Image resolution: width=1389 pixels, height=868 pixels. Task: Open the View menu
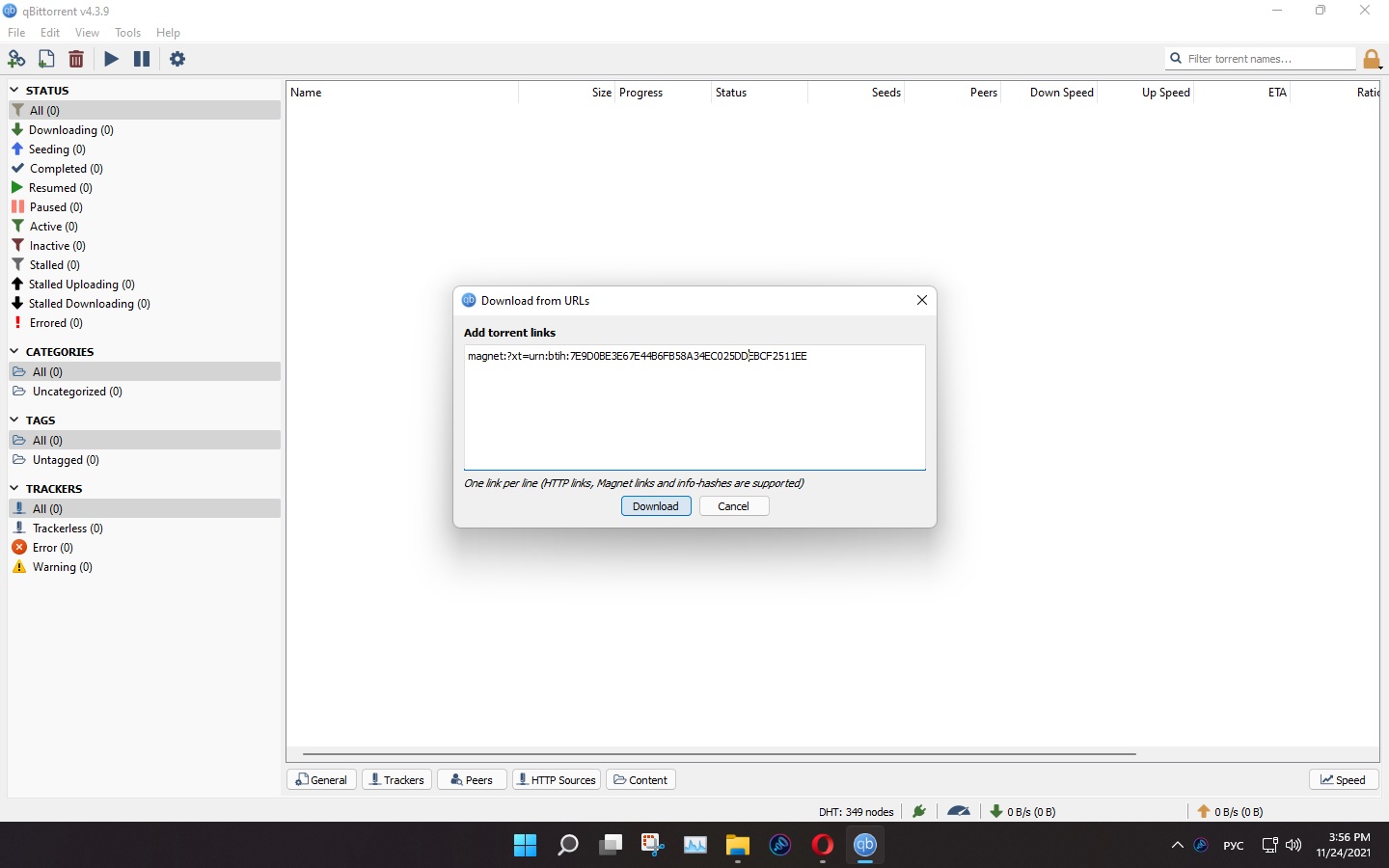[87, 32]
